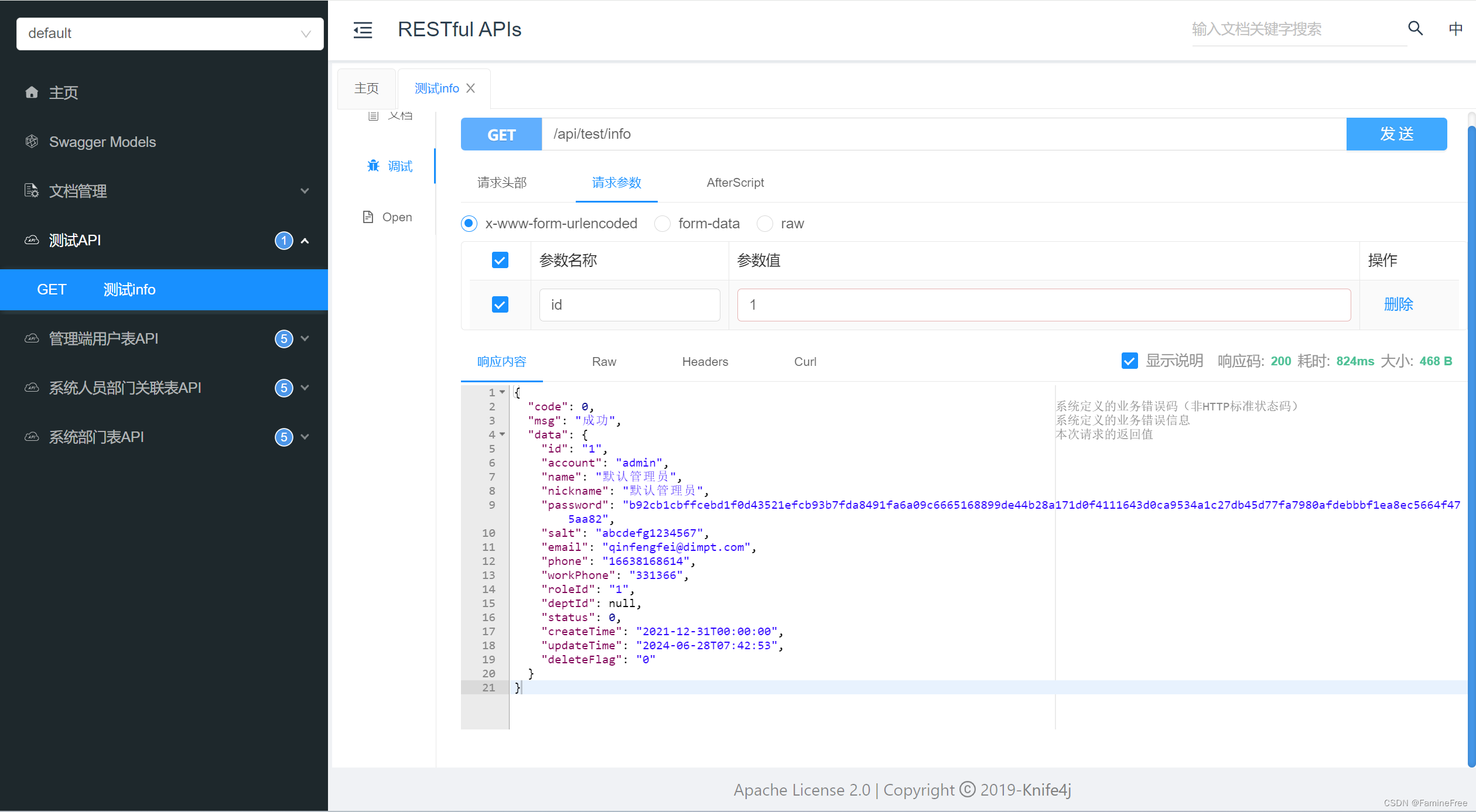Switch language with the 中 icon
Image resolution: width=1476 pixels, height=812 pixels.
(1455, 29)
